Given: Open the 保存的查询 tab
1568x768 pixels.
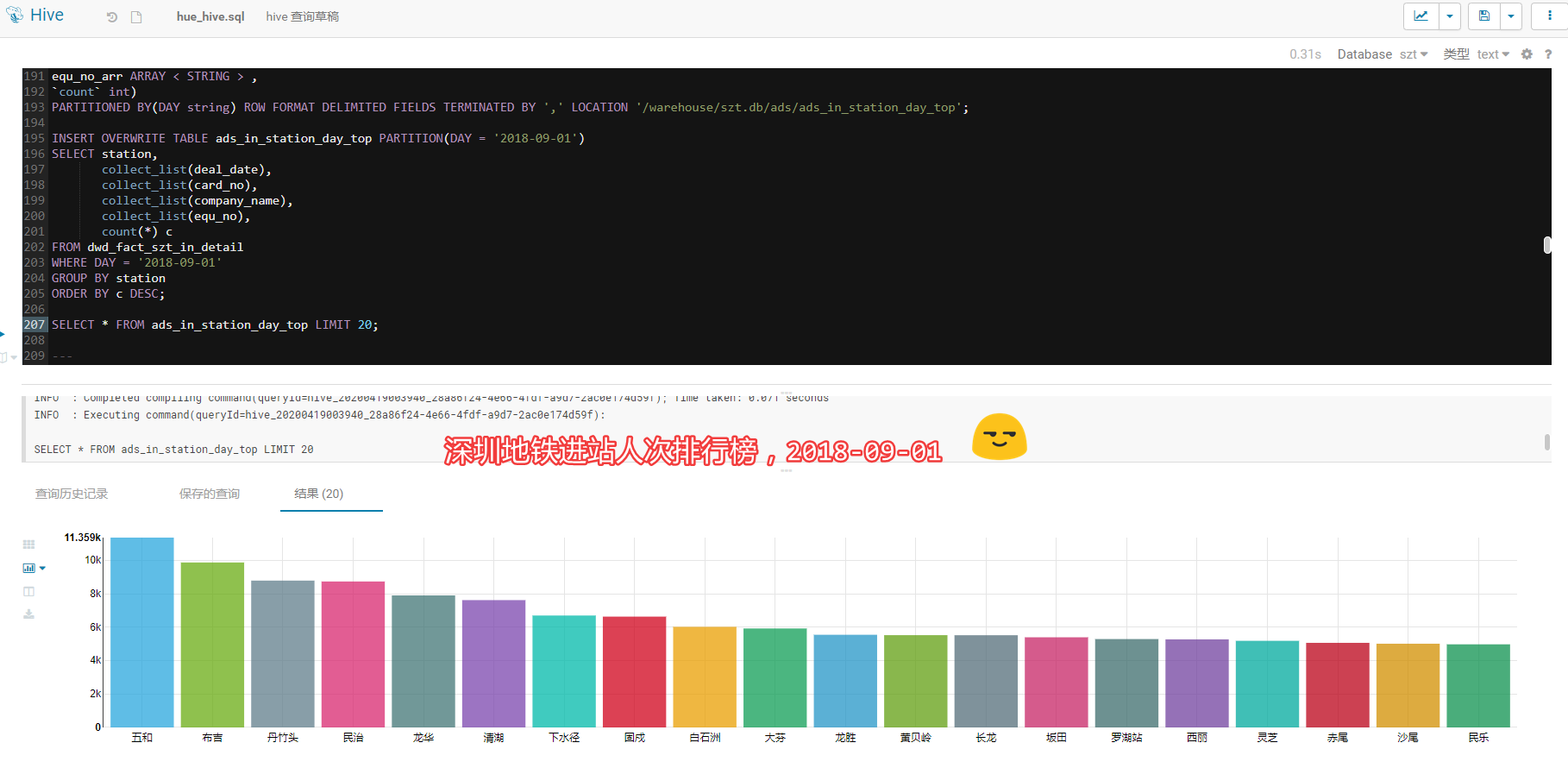Looking at the screenshot, I should (x=210, y=494).
